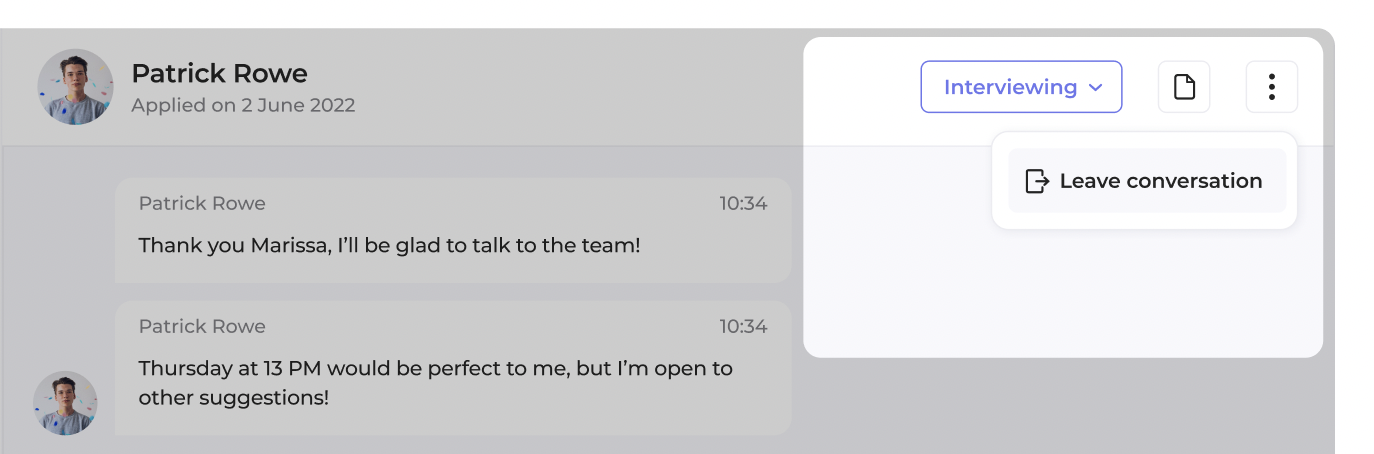Viewport: 1374px width, 454px height.
Task: Select the "Thursday at 13 PM" message bubble
Action: (x=452, y=367)
